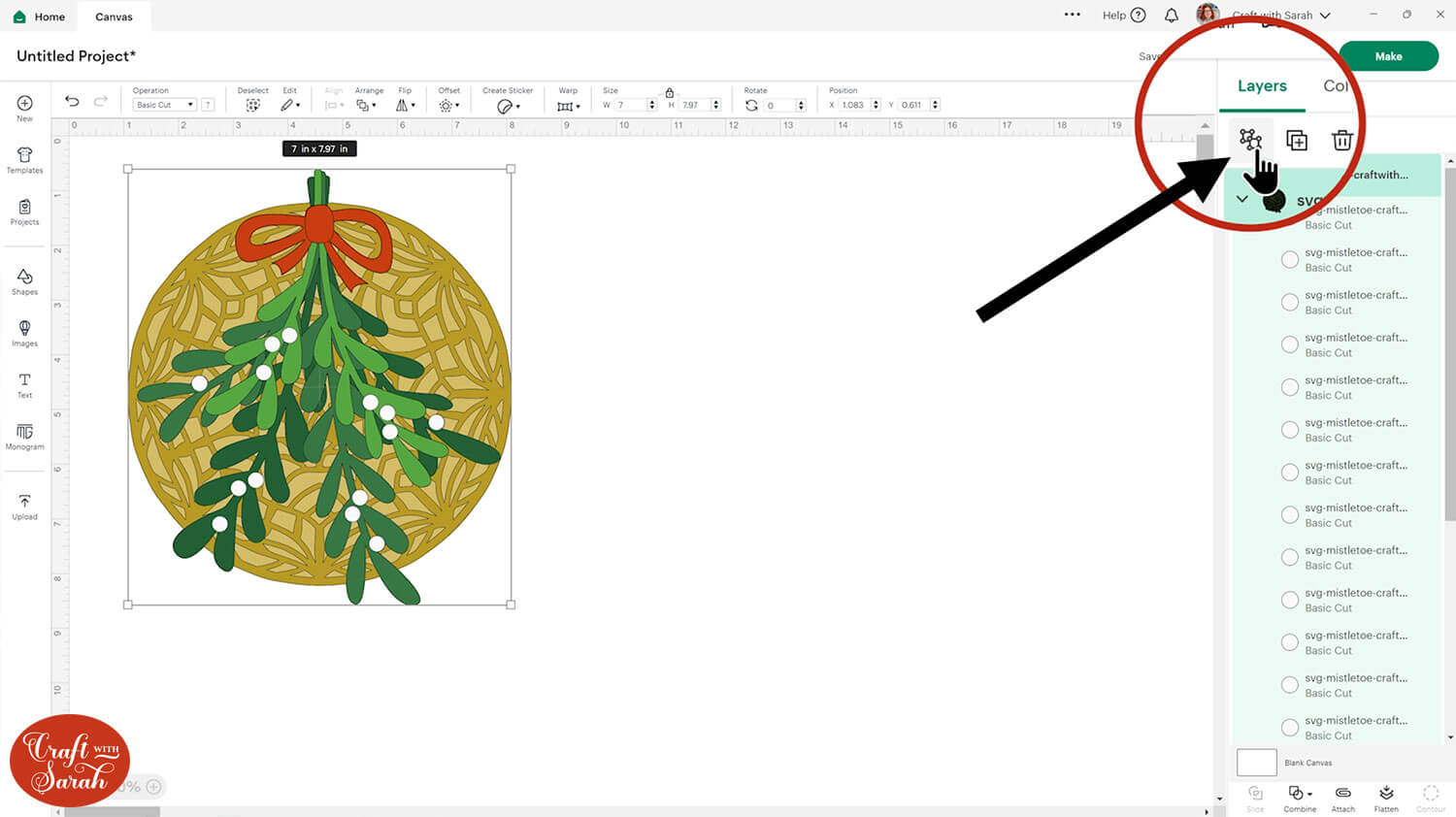The height and width of the screenshot is (817, 1456).
Task: Duplicate the selected layer
Action: pos(1297,141)
